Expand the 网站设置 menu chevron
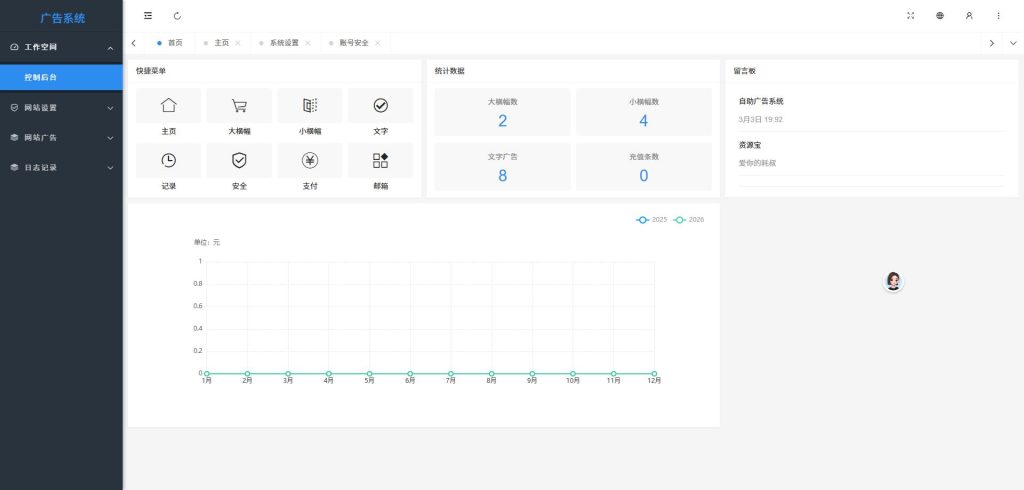Viewport: 1024px width, 490px height. [110, 108]
